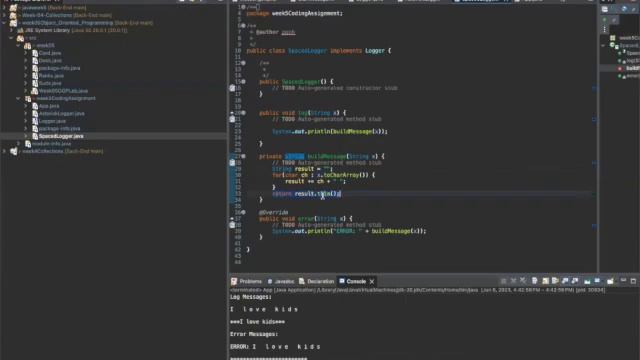Click overview ruler marker beside line 16
The height and width of the screenshot is (360, 640).
(595, 88)
